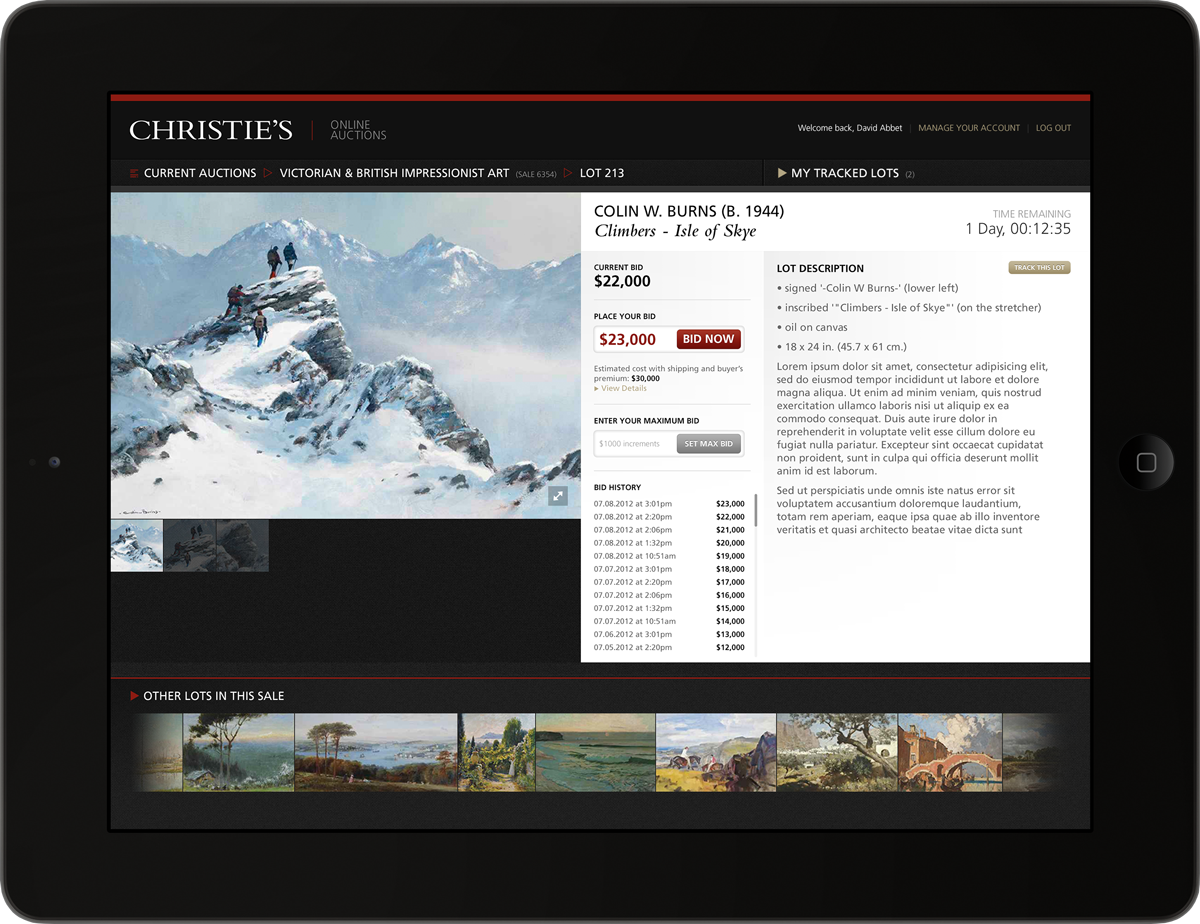The height and width of the screenshot is (924, 1200).
Task: Click the Lot Description heading
Action: (820, 268)
